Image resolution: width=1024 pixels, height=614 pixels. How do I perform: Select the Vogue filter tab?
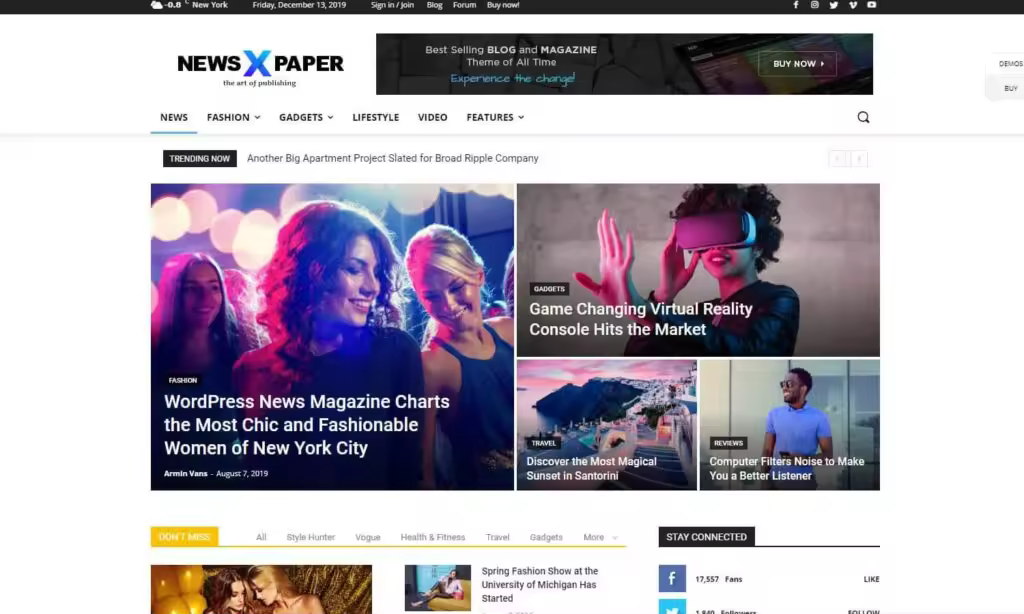pyautogui.click(x=368, y=537)
